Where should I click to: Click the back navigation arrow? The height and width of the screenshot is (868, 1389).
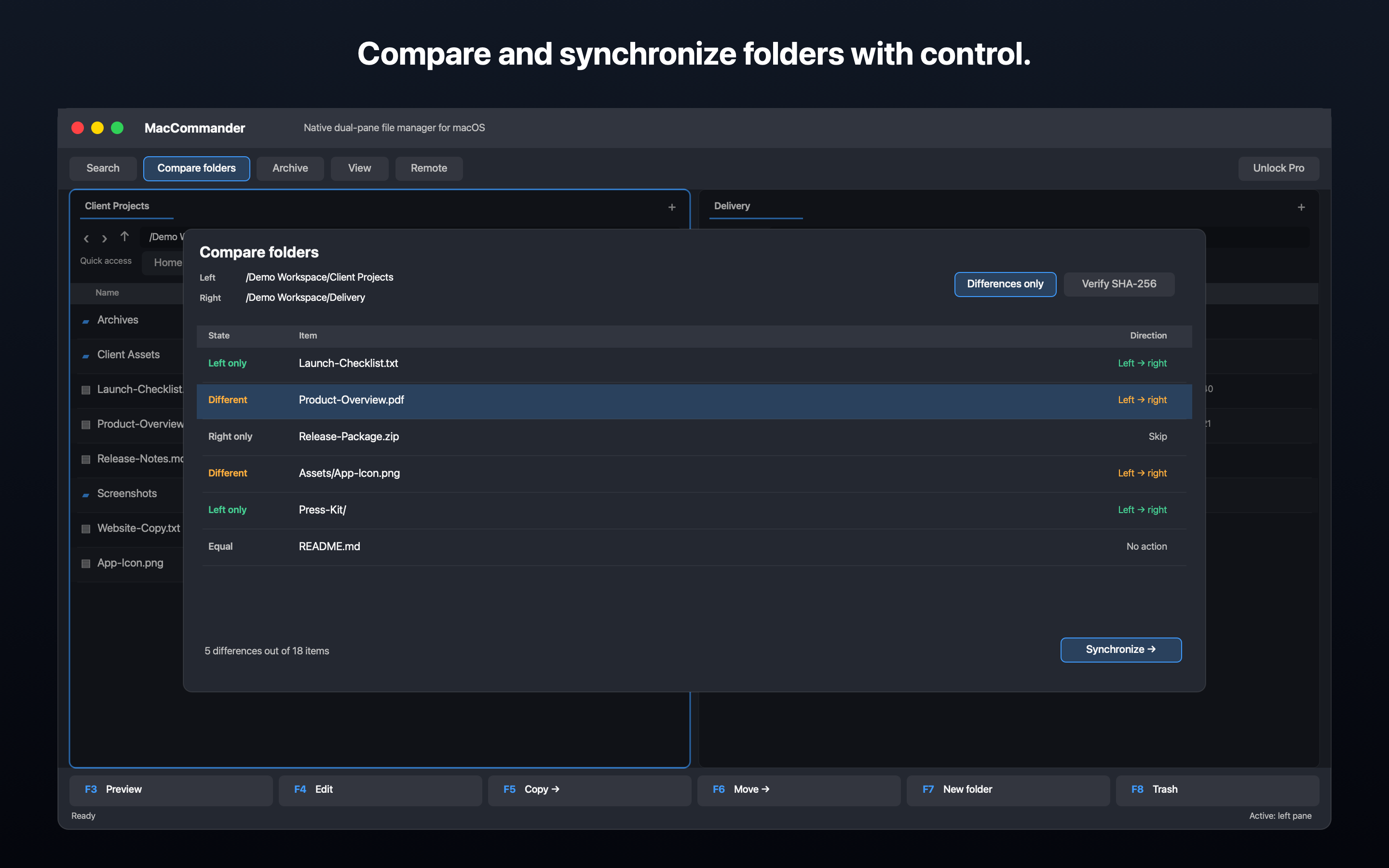click(x=86, y=238)
